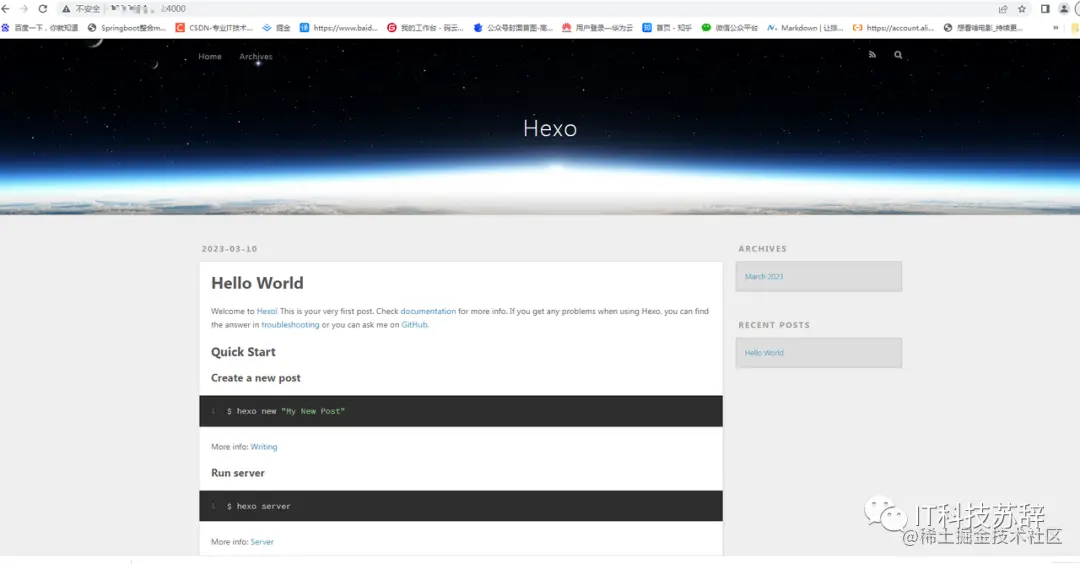1080x564 pixels.
Task: Open the 微信公众平台 bookmark
Action: click(x=729, y=28)
